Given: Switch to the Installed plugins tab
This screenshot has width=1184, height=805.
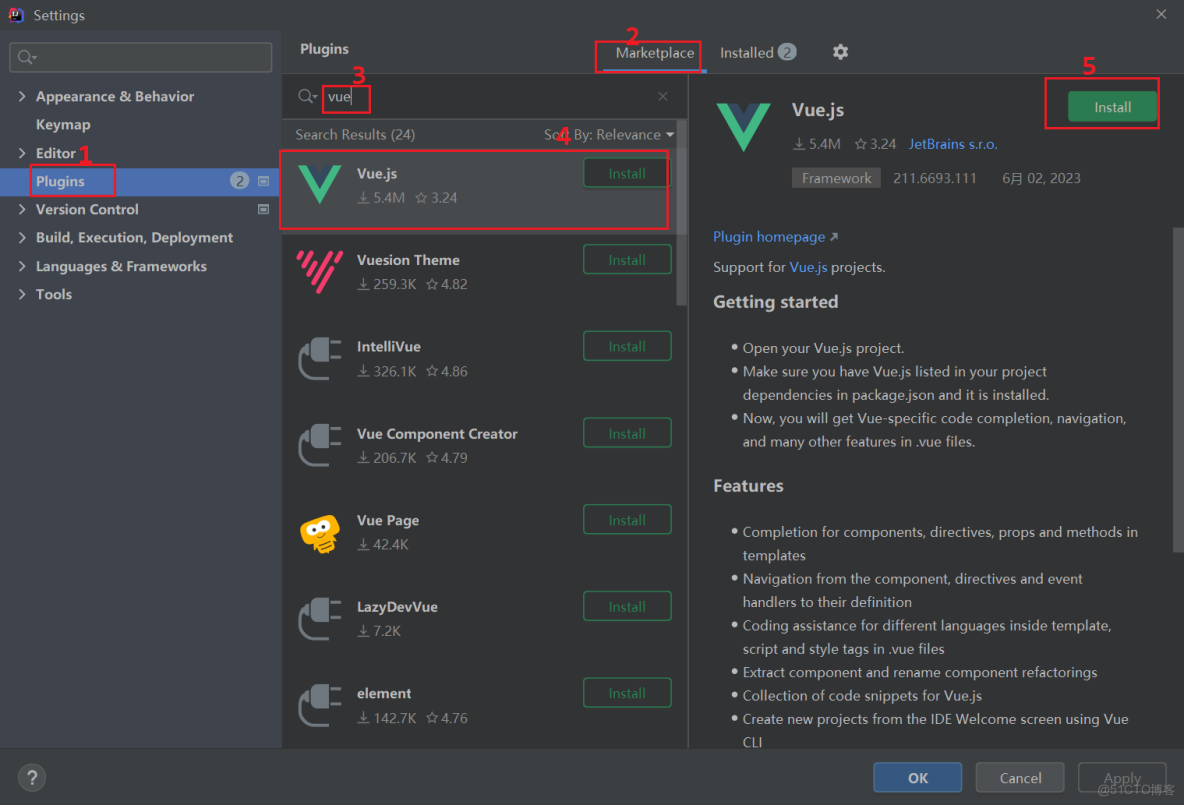Looking at the screenshot, I should [748, 52].
